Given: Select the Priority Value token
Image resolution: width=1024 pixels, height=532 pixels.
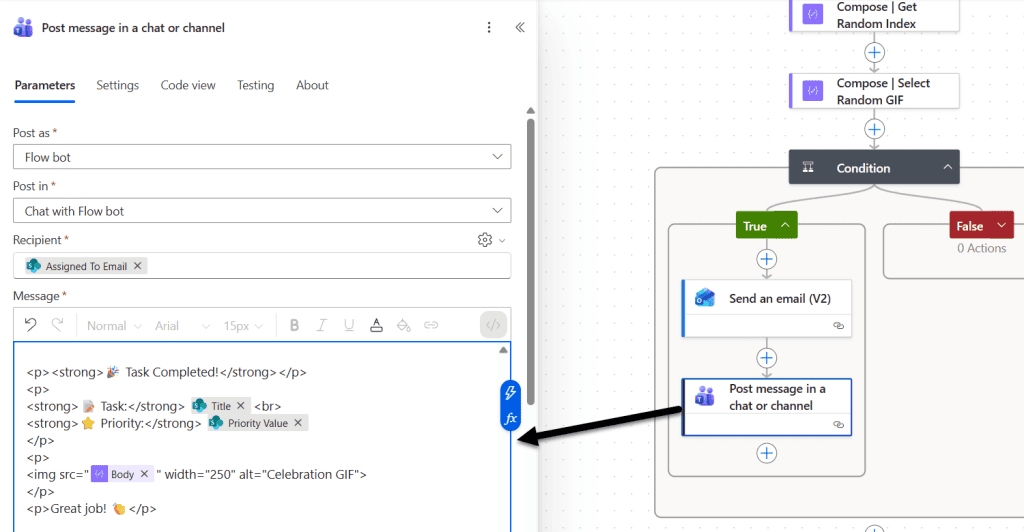Looking at the screenshot, I should [x=257, y=423].
